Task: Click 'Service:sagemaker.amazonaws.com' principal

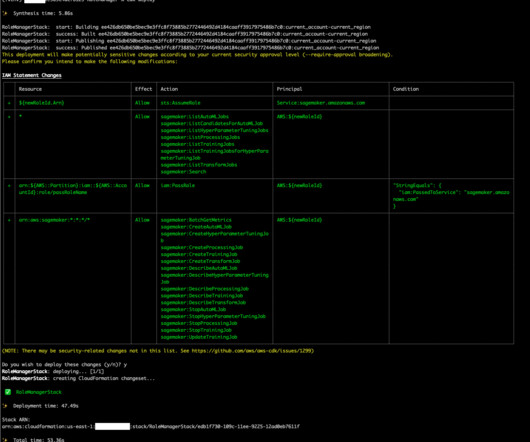Action: click(x=321, y=103)
